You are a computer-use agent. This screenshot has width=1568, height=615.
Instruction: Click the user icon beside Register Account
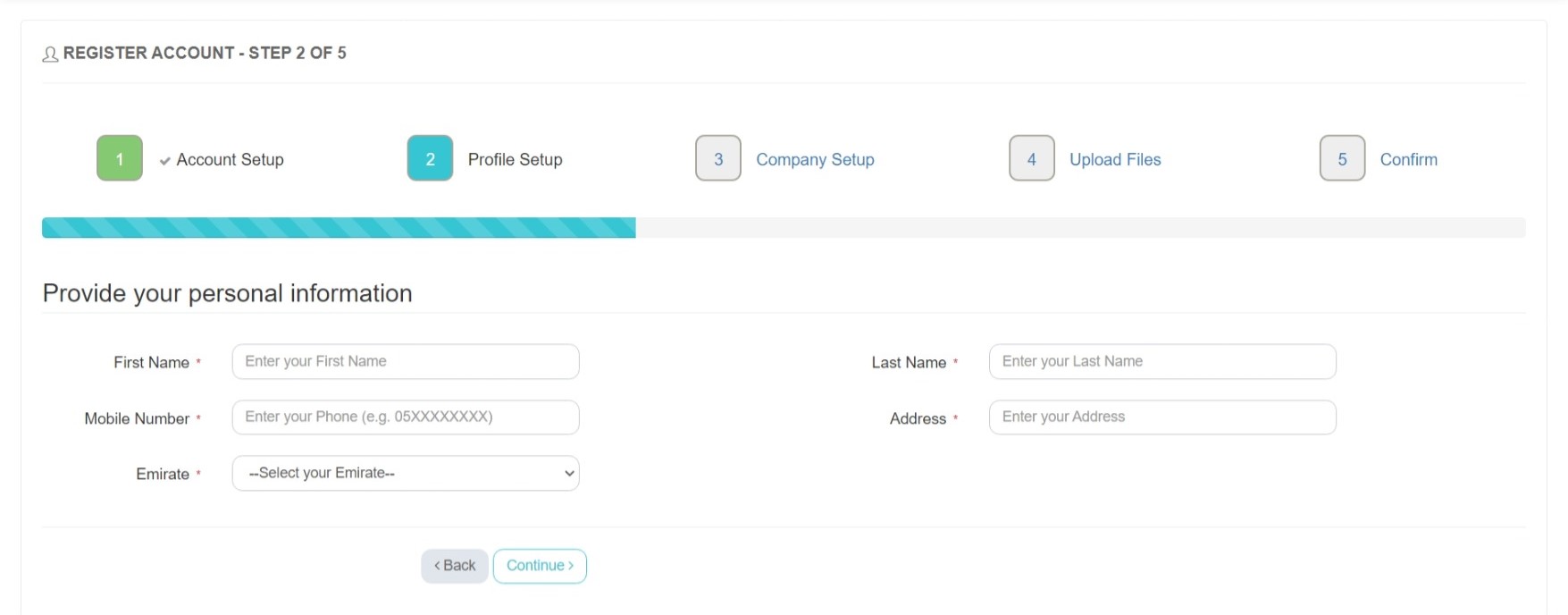click(x=50, y=55)
